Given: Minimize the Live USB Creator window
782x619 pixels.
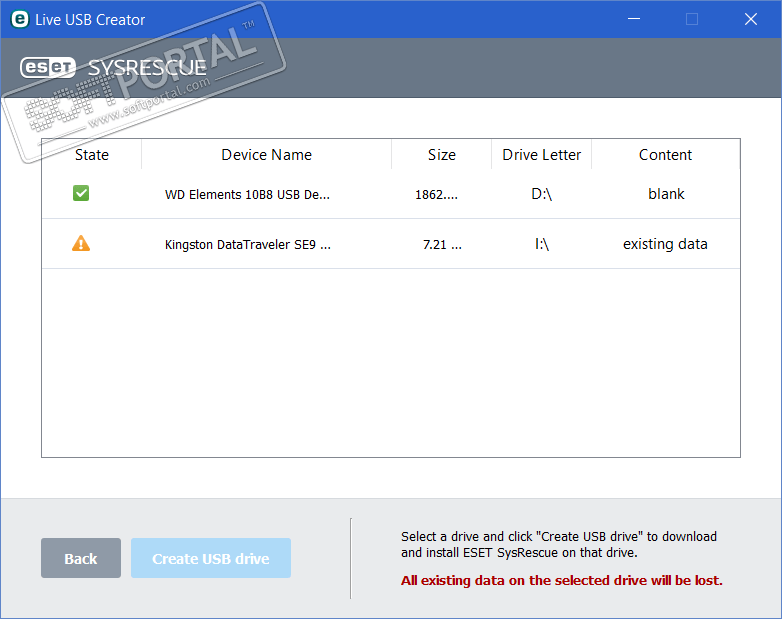Looking at the screenshot, I should click(x=634, y=19).
